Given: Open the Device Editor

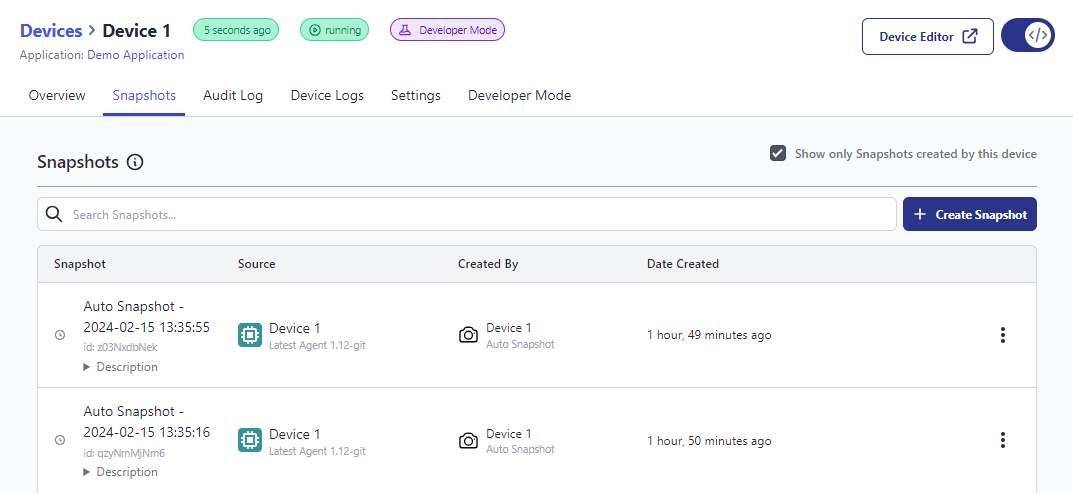Looking at the screenshot, I should coord(927,36).
